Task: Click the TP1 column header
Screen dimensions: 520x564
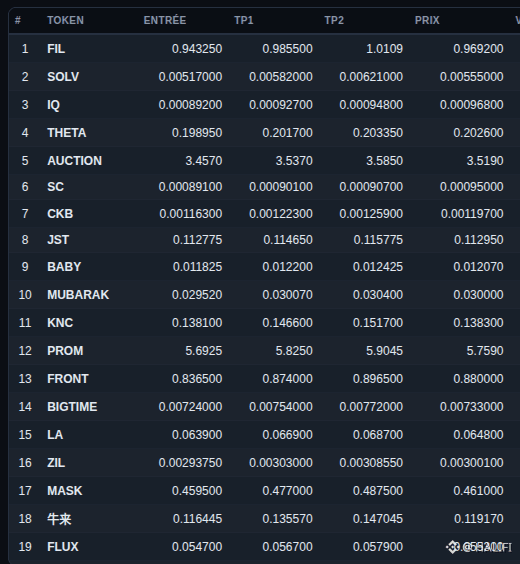Action: tap(244, 20)
